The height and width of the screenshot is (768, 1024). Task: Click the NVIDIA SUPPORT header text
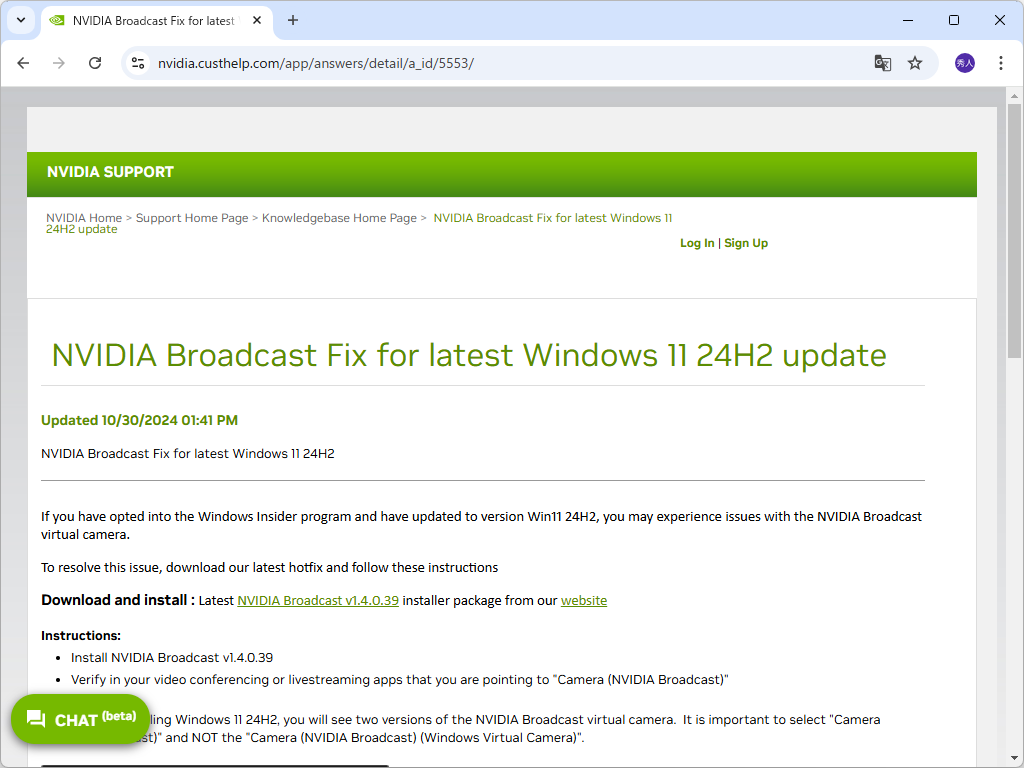pos(110,172)
